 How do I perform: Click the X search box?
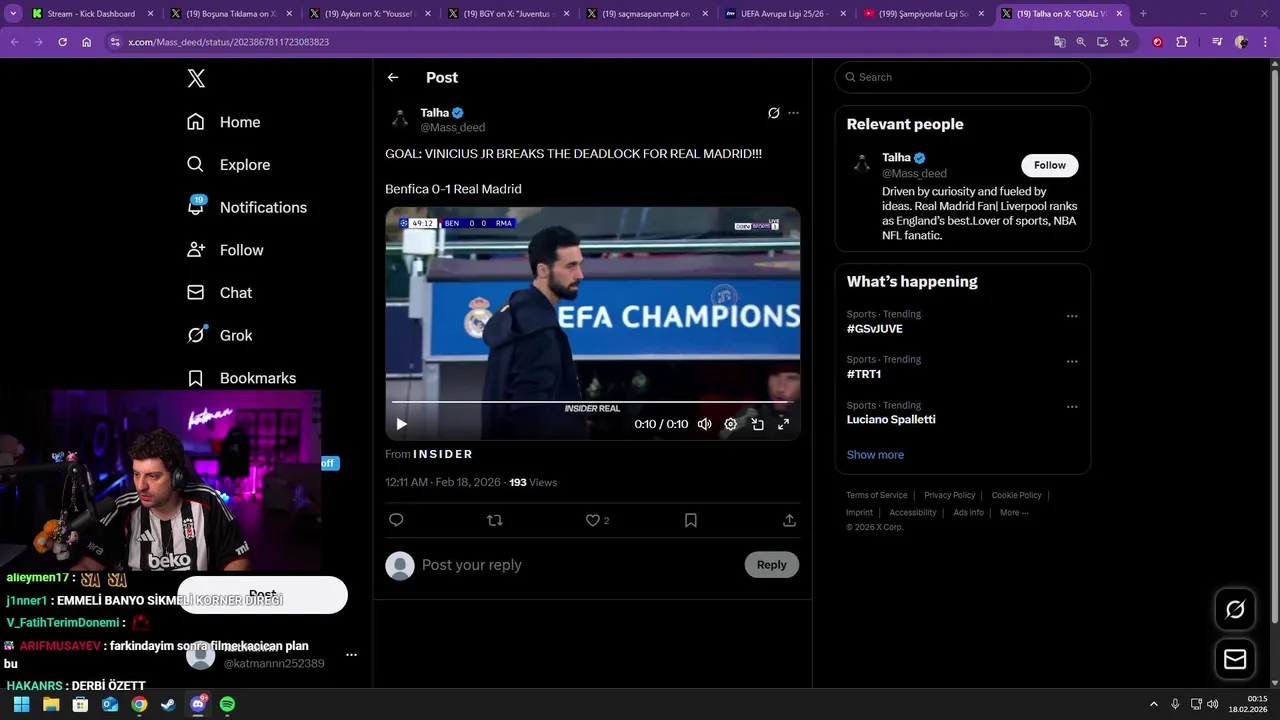962,77
